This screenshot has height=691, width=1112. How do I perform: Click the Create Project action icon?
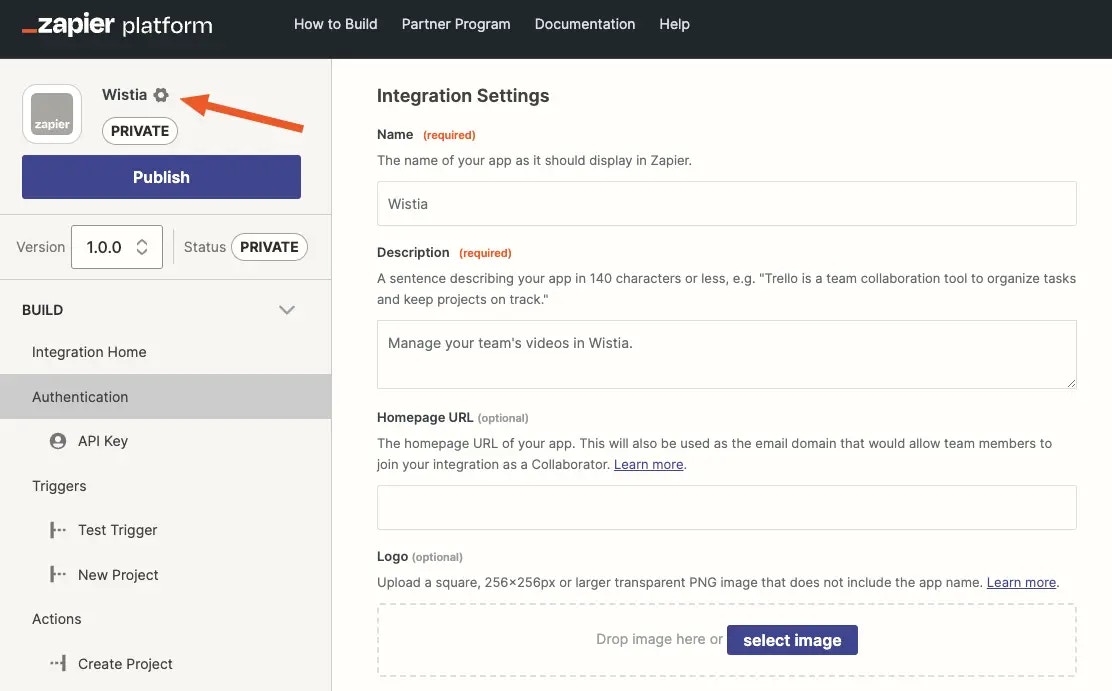[x=58, y=663]
